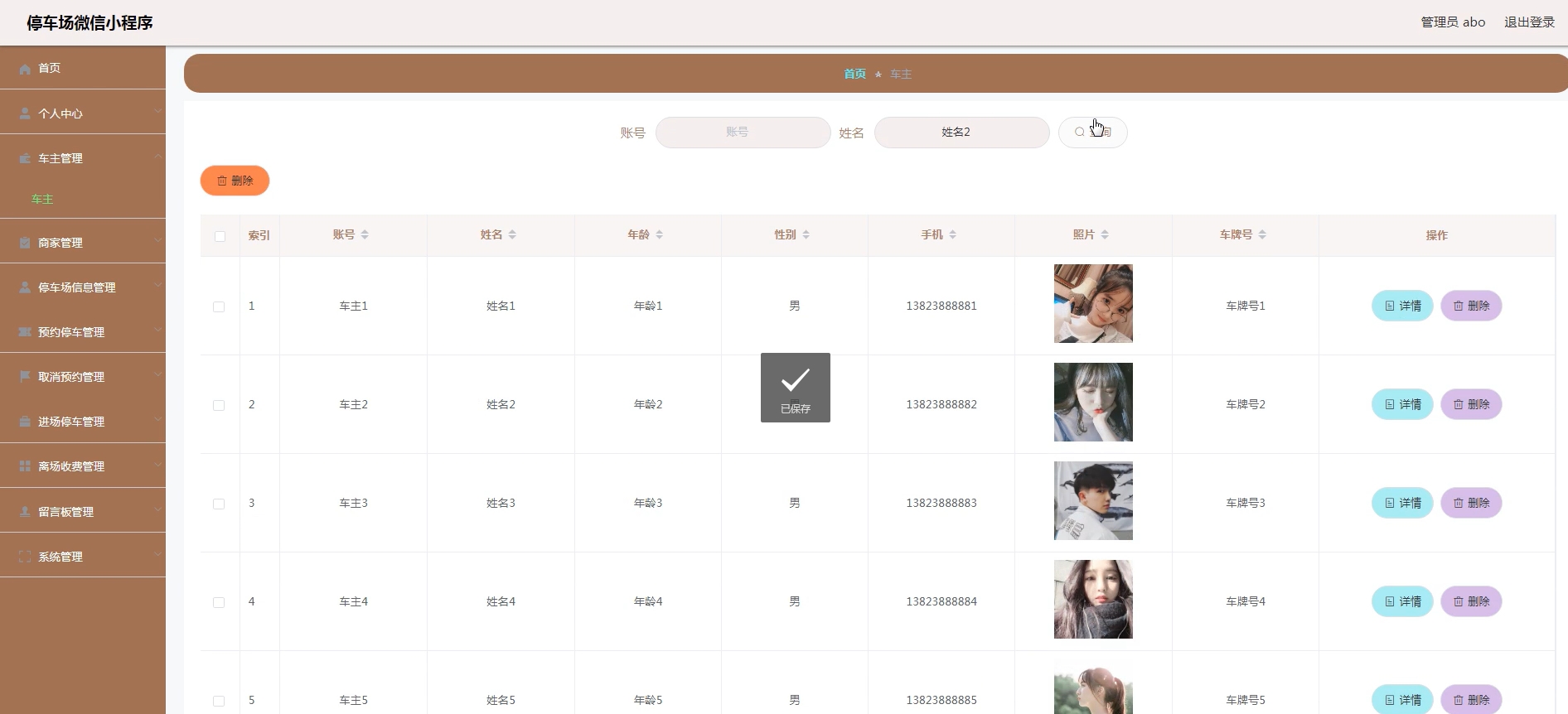Open 详情 for 车主4 row
Screen dimensions: 1568x714
[x=1402, y=601]
